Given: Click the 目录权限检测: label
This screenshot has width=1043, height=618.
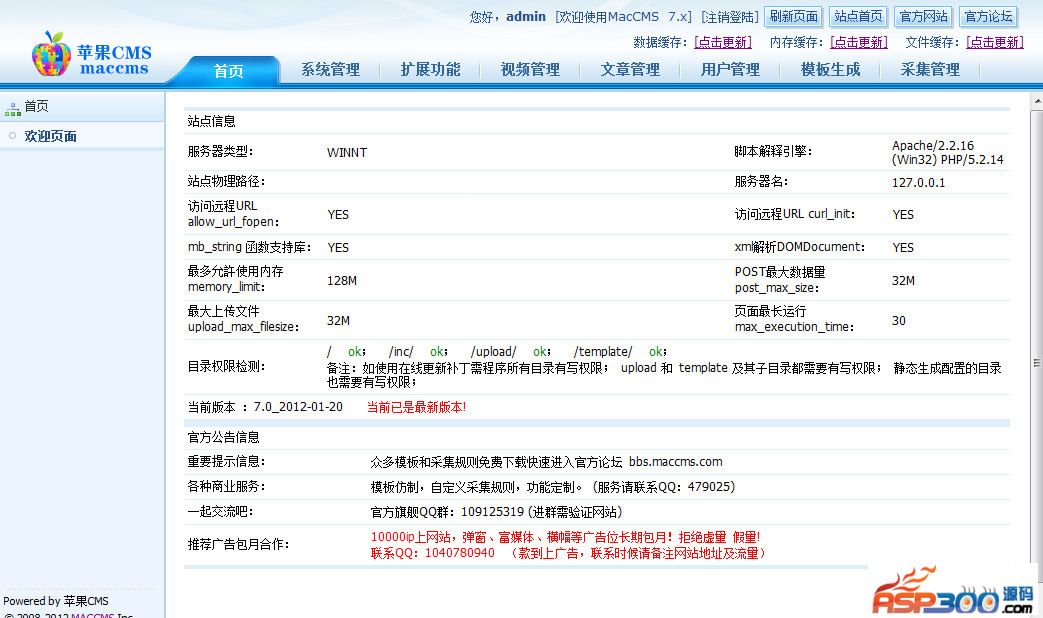Looking at the screenshot, I should (x=226, y=367).
